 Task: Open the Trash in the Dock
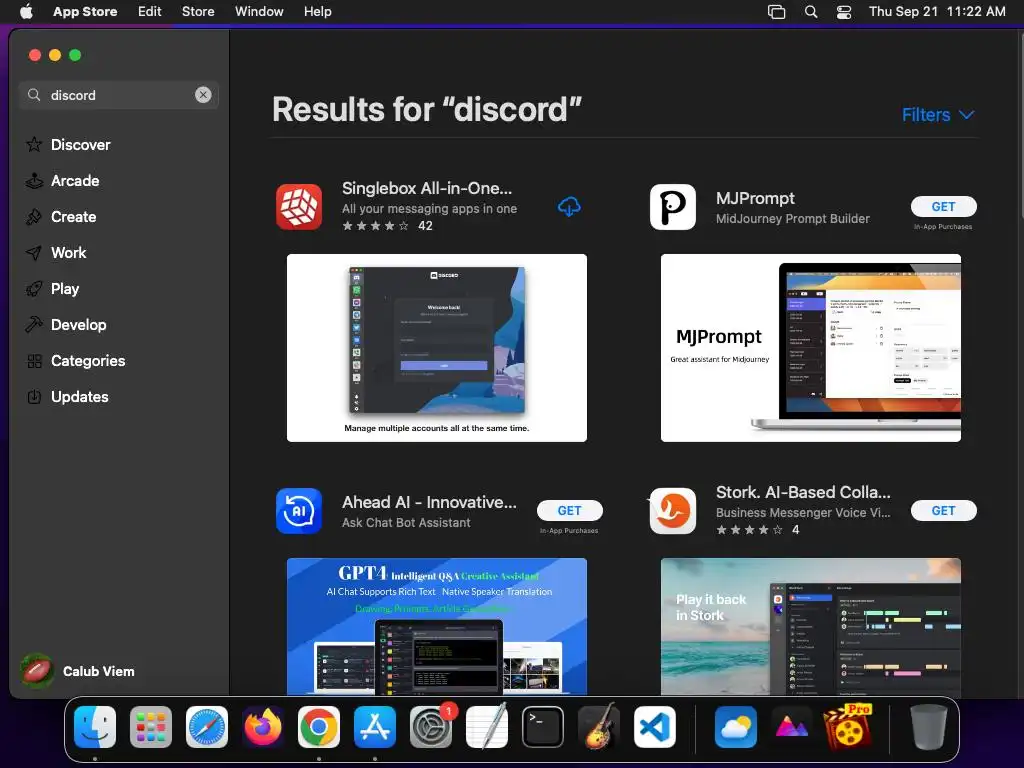coord(929,727)
